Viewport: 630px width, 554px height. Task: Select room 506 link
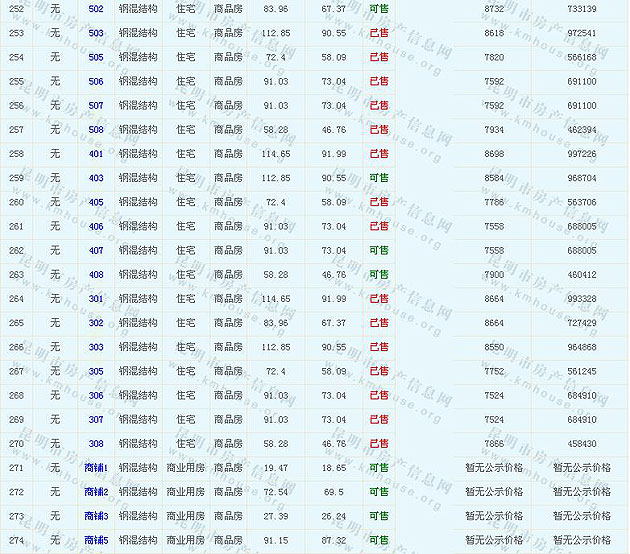click(96, 82)
